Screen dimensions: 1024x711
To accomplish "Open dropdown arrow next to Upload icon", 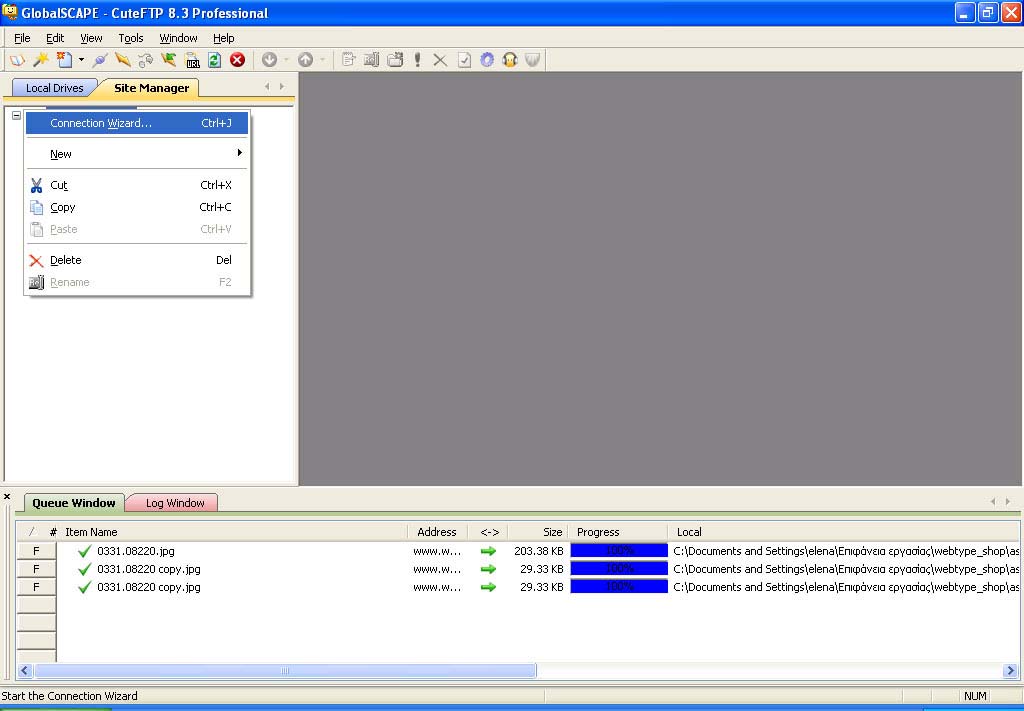I will (323, 60).
